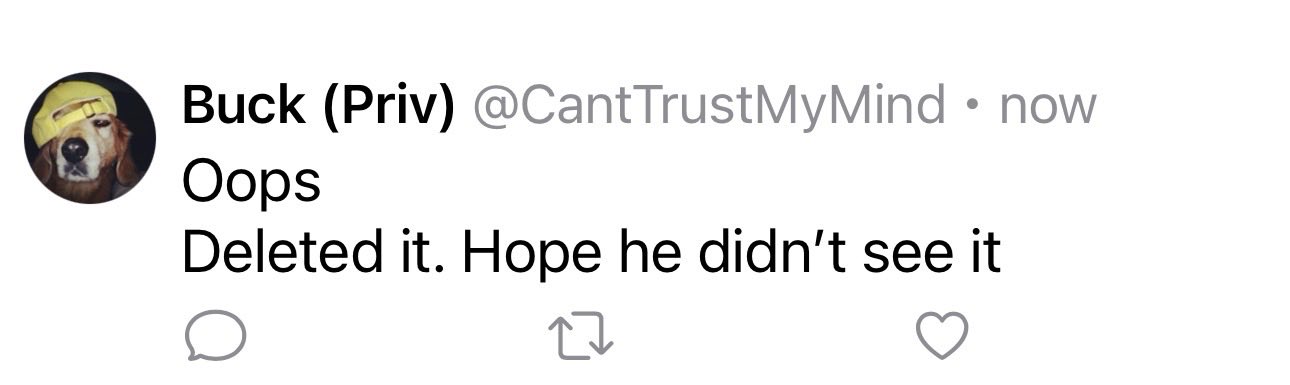Retweet Buck's post with the arrows icon
Screen dimensions: 1290x385
point(580,335)
